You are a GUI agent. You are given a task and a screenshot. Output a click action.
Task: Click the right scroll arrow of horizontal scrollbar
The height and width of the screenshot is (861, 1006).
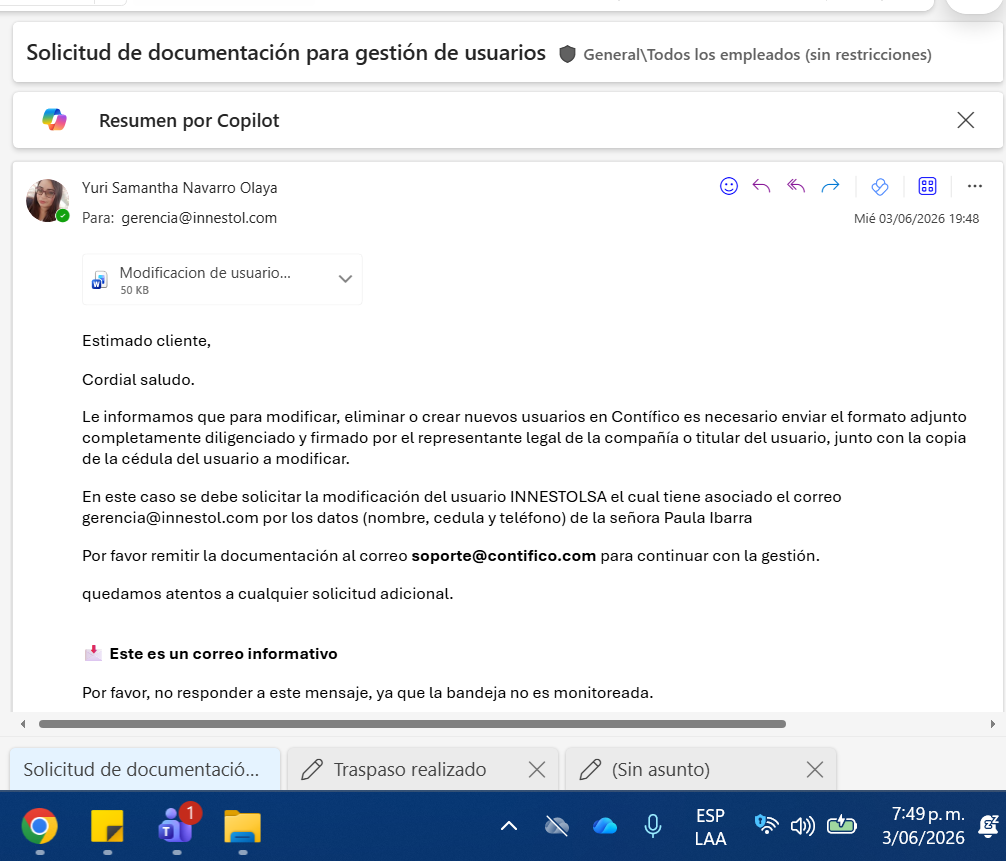[x=993, y=724]
